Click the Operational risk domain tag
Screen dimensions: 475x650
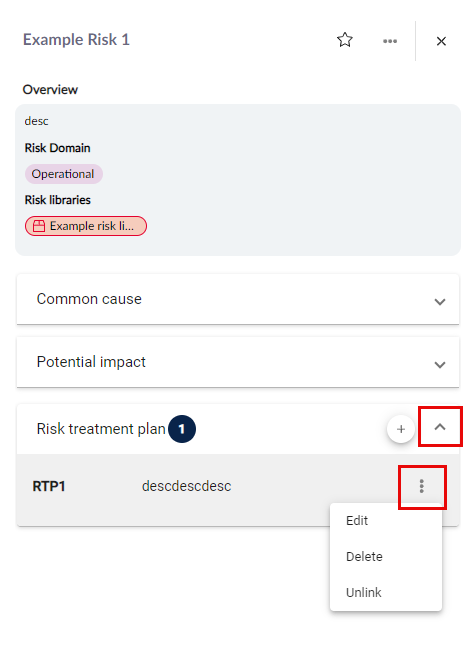[63, 174]
